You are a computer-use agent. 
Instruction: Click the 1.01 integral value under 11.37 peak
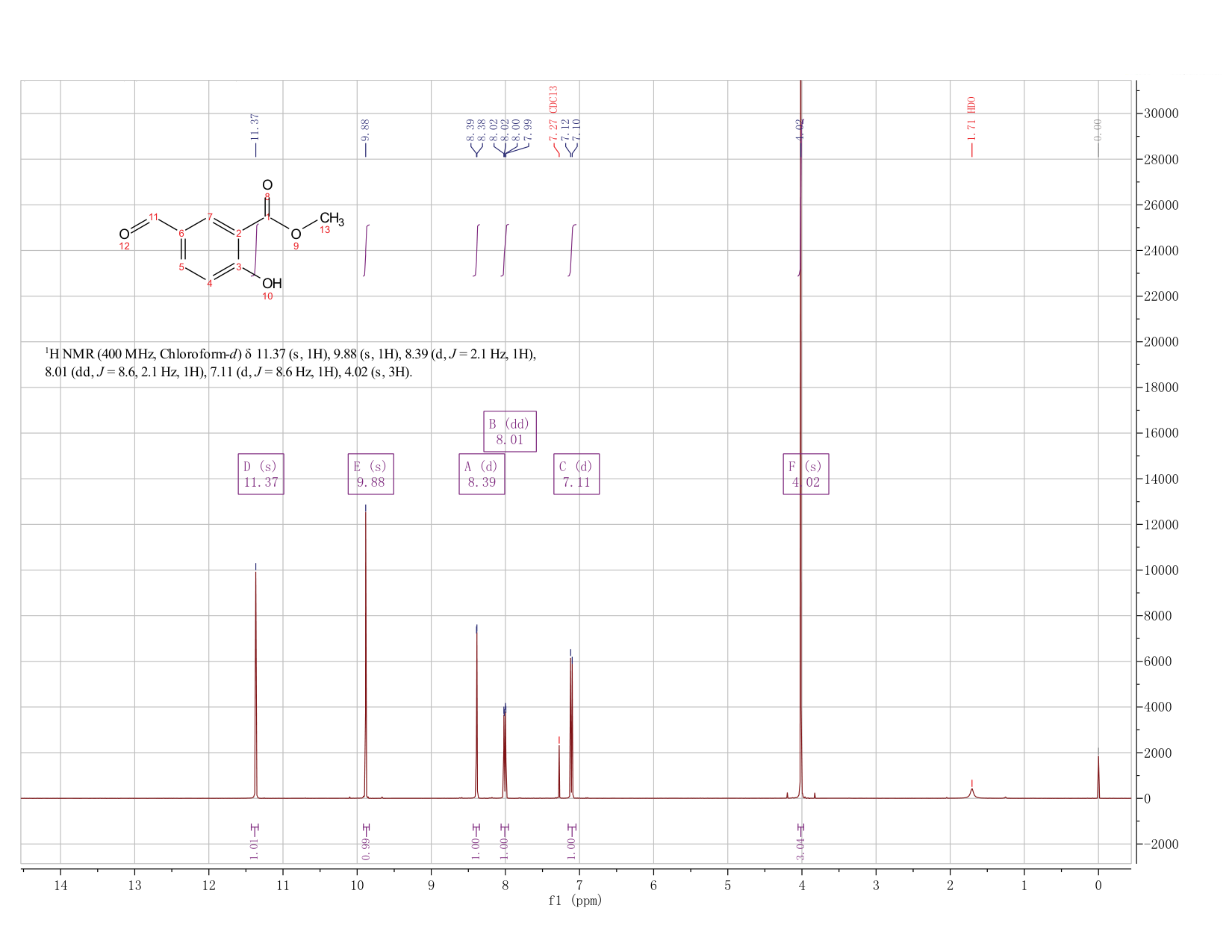(x=255, y=849)
